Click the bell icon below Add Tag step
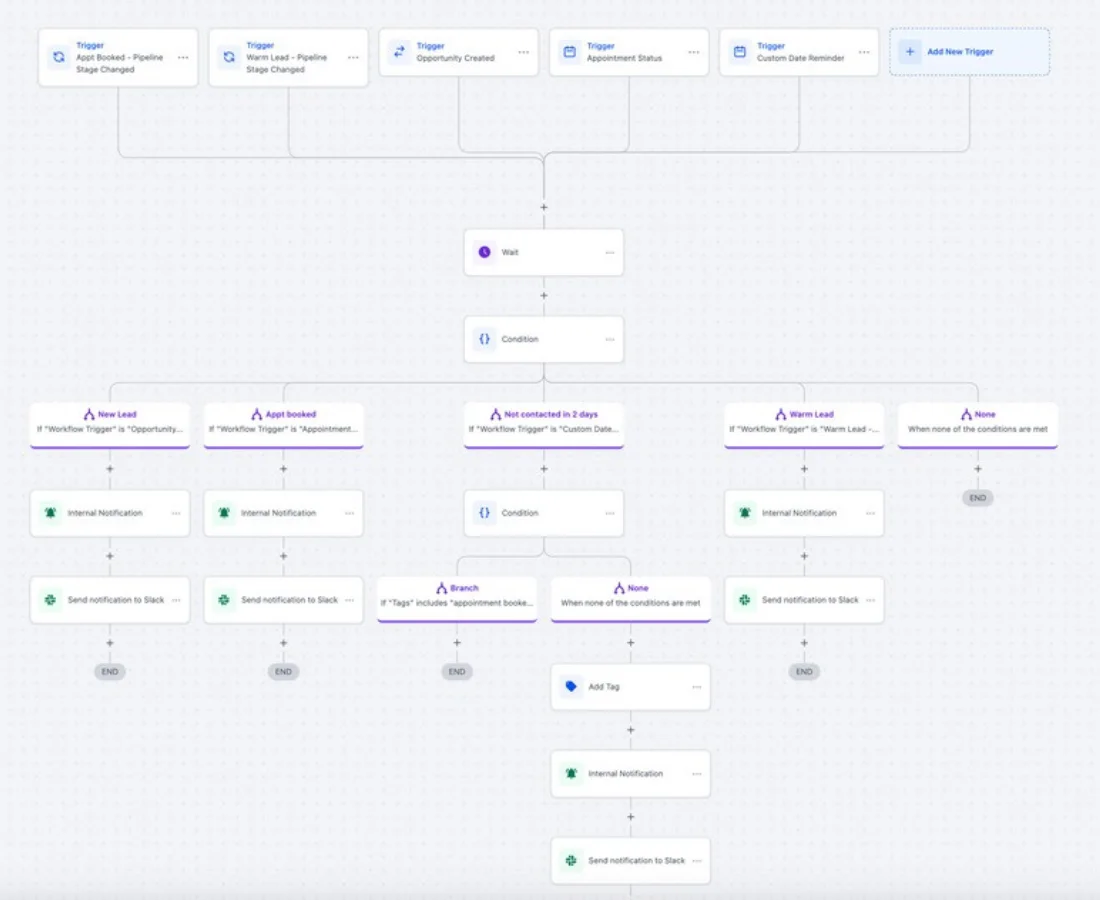Image resolution: width=1100 pixels, height=900 pixels. (x=571, y=774)
